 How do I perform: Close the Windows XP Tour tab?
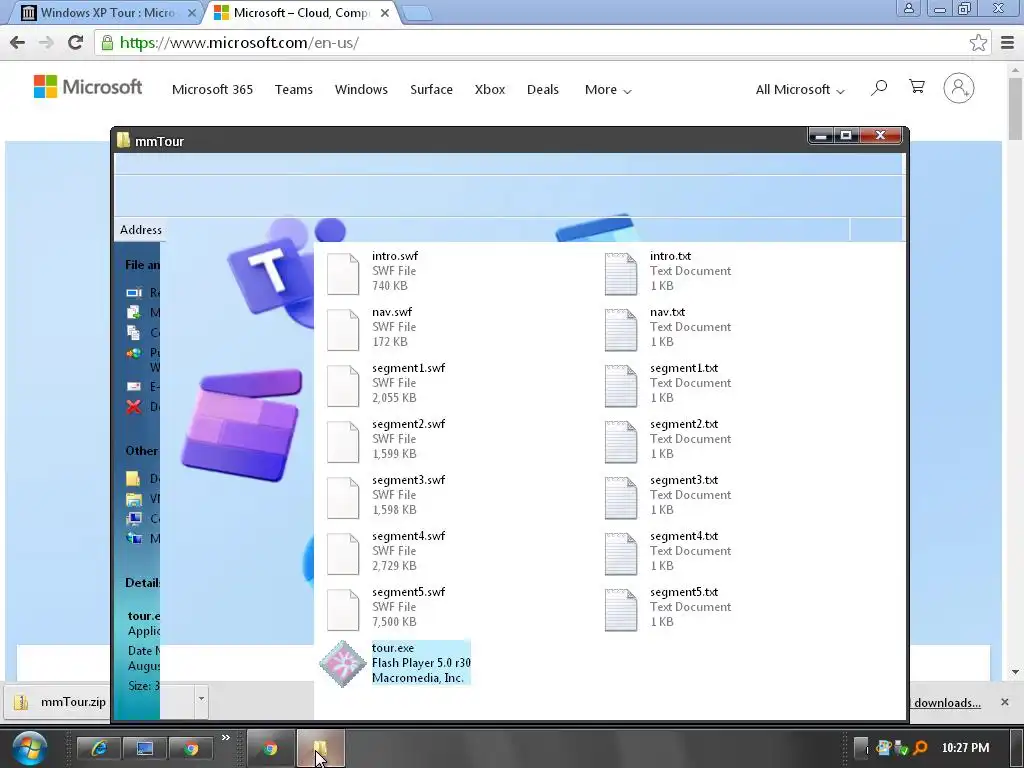click(192, 13)
